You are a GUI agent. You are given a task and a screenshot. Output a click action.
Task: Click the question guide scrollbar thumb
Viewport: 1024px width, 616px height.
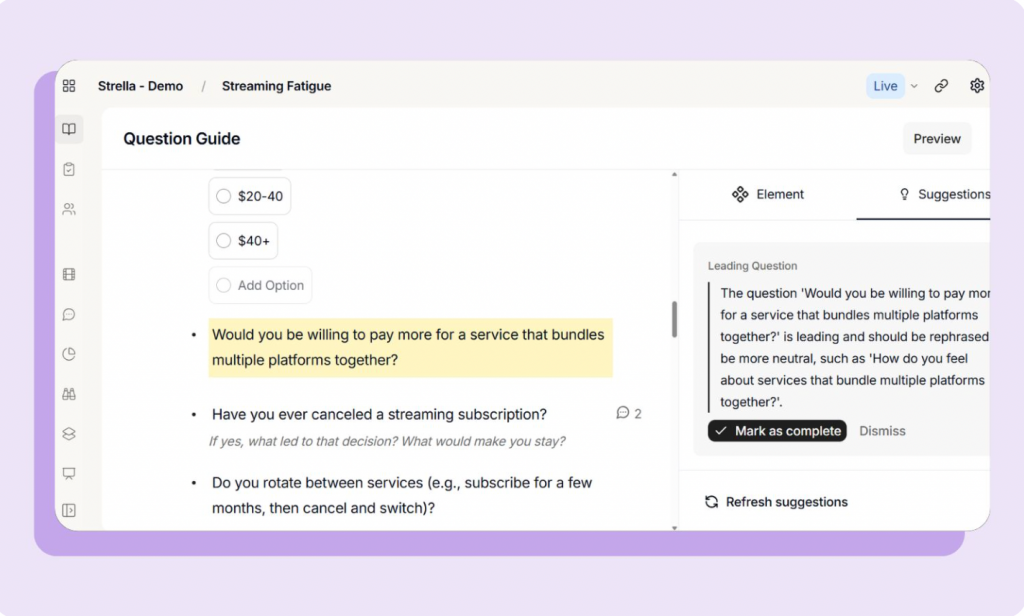(x=674, y=319)
